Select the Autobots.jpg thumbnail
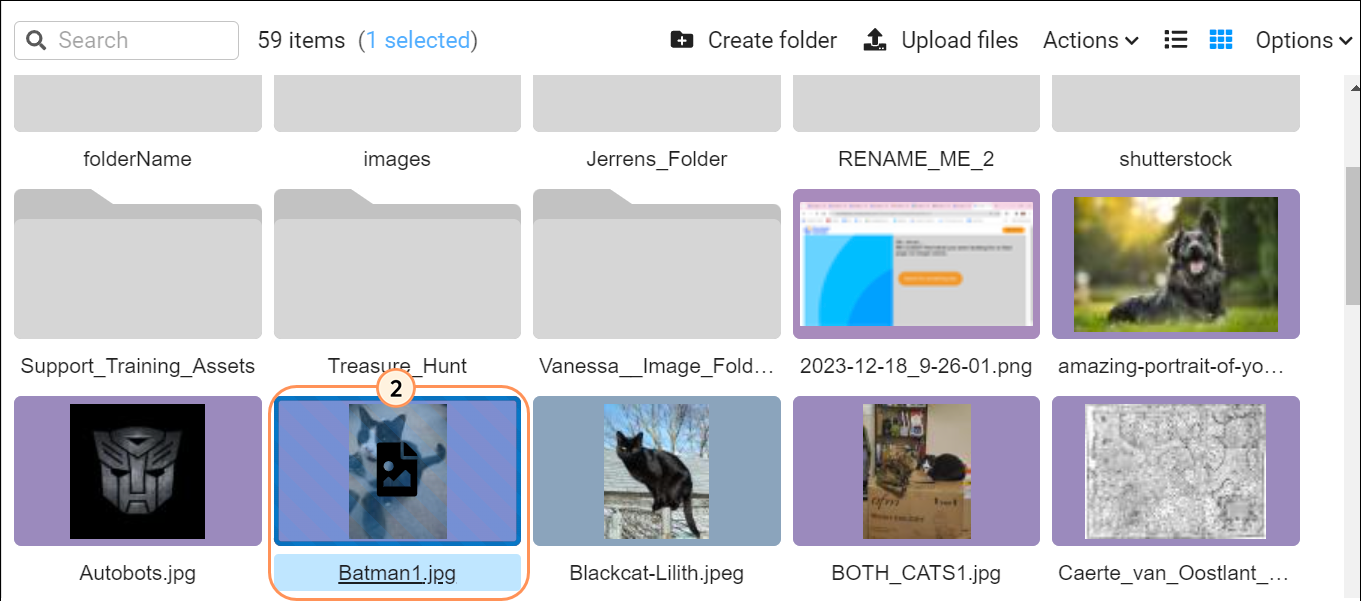 point(138,471)
